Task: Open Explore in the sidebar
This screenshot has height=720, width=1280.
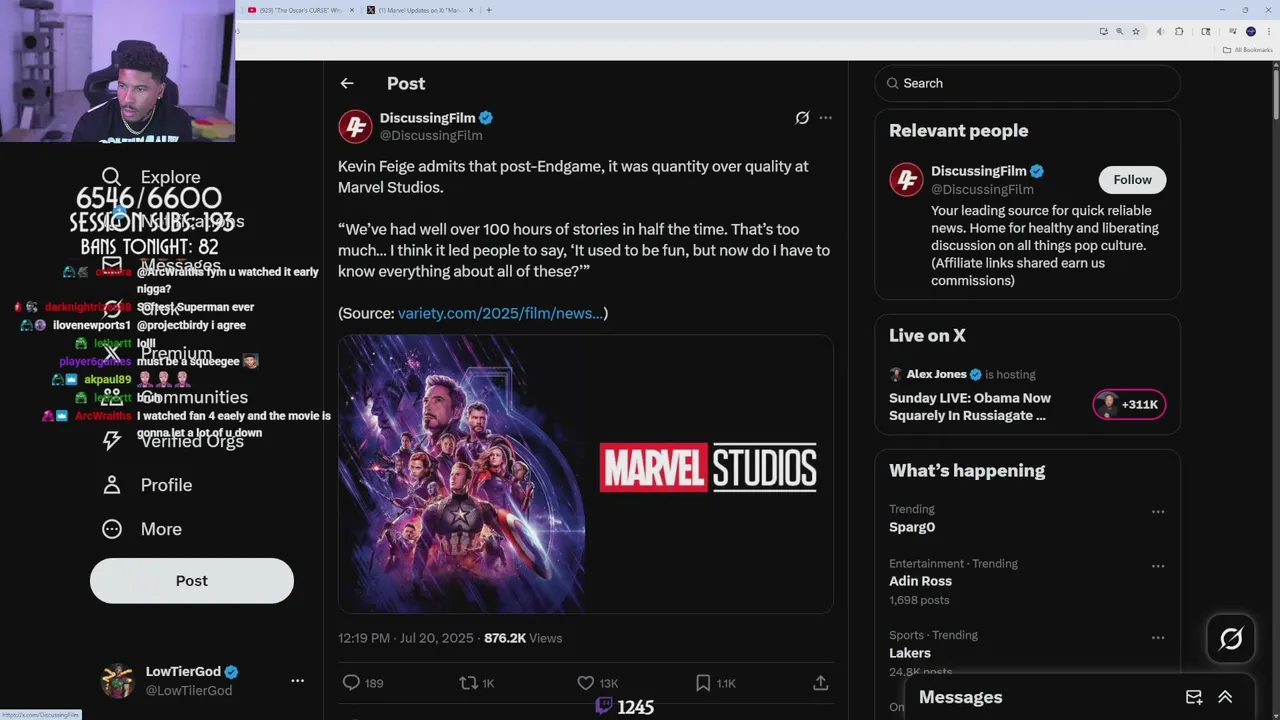Action: [x=152, y=177]
